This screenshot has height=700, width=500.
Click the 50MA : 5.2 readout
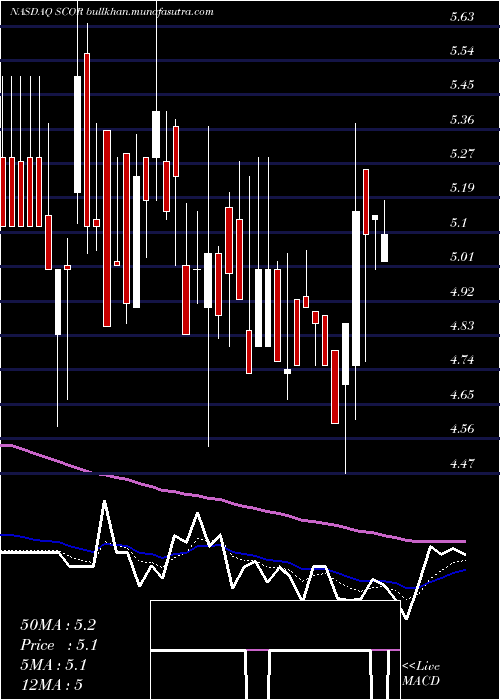pos(58,625)
